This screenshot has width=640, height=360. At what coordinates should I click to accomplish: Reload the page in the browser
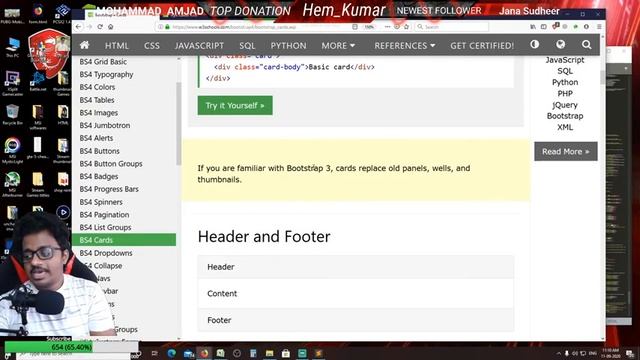coord(100,27)
